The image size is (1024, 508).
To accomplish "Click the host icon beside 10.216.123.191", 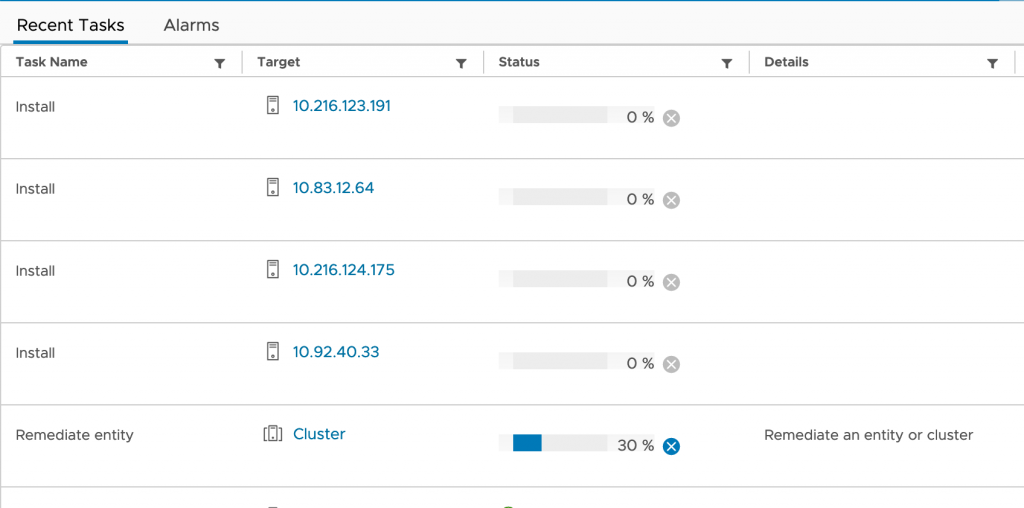I will 273,105.
